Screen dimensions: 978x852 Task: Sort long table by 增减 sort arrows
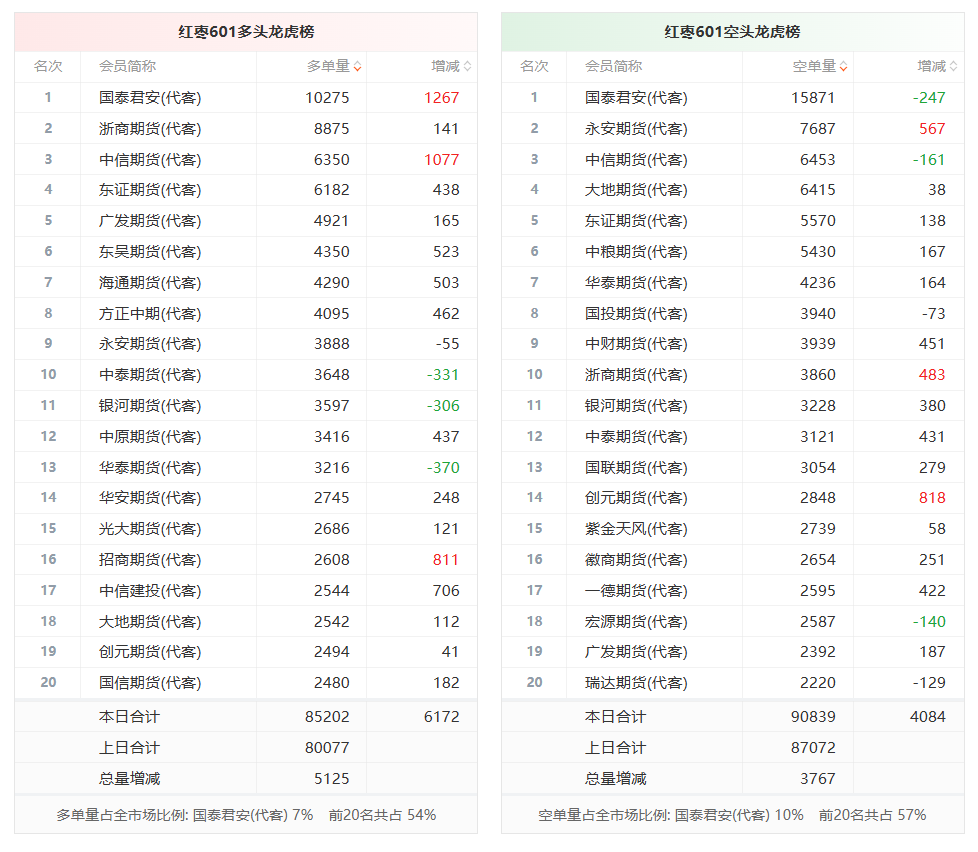[x=468, y=67]
